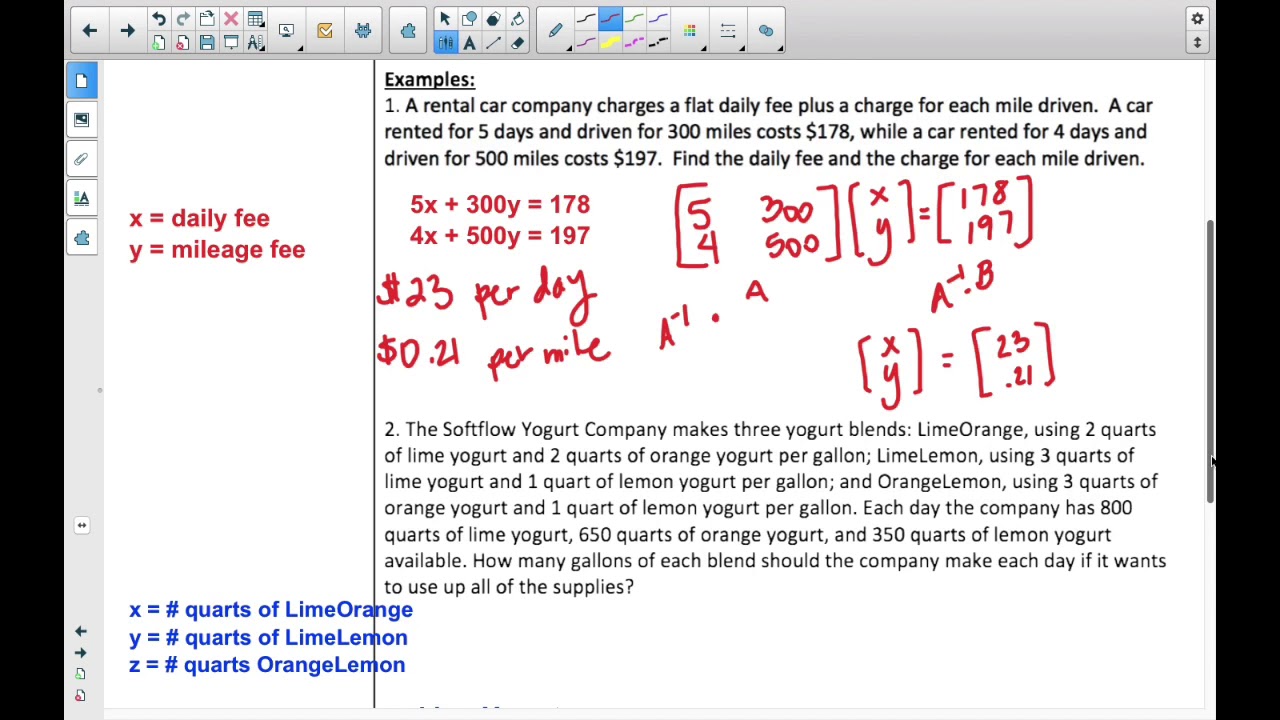Open the Response assessment checkmark tool
Image resolution: width=1280 pixels, height=720 pixels.
325,31
